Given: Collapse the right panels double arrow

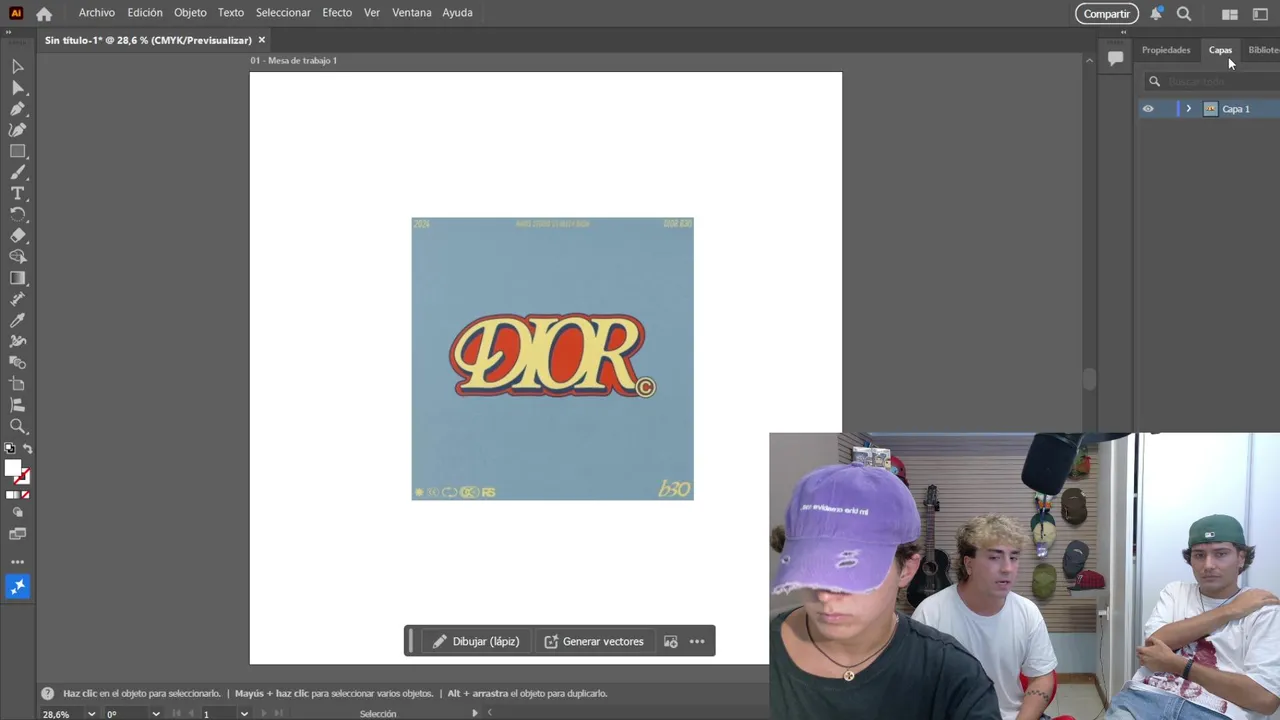Looking at the screenshot, I should tap(1122, 32).
